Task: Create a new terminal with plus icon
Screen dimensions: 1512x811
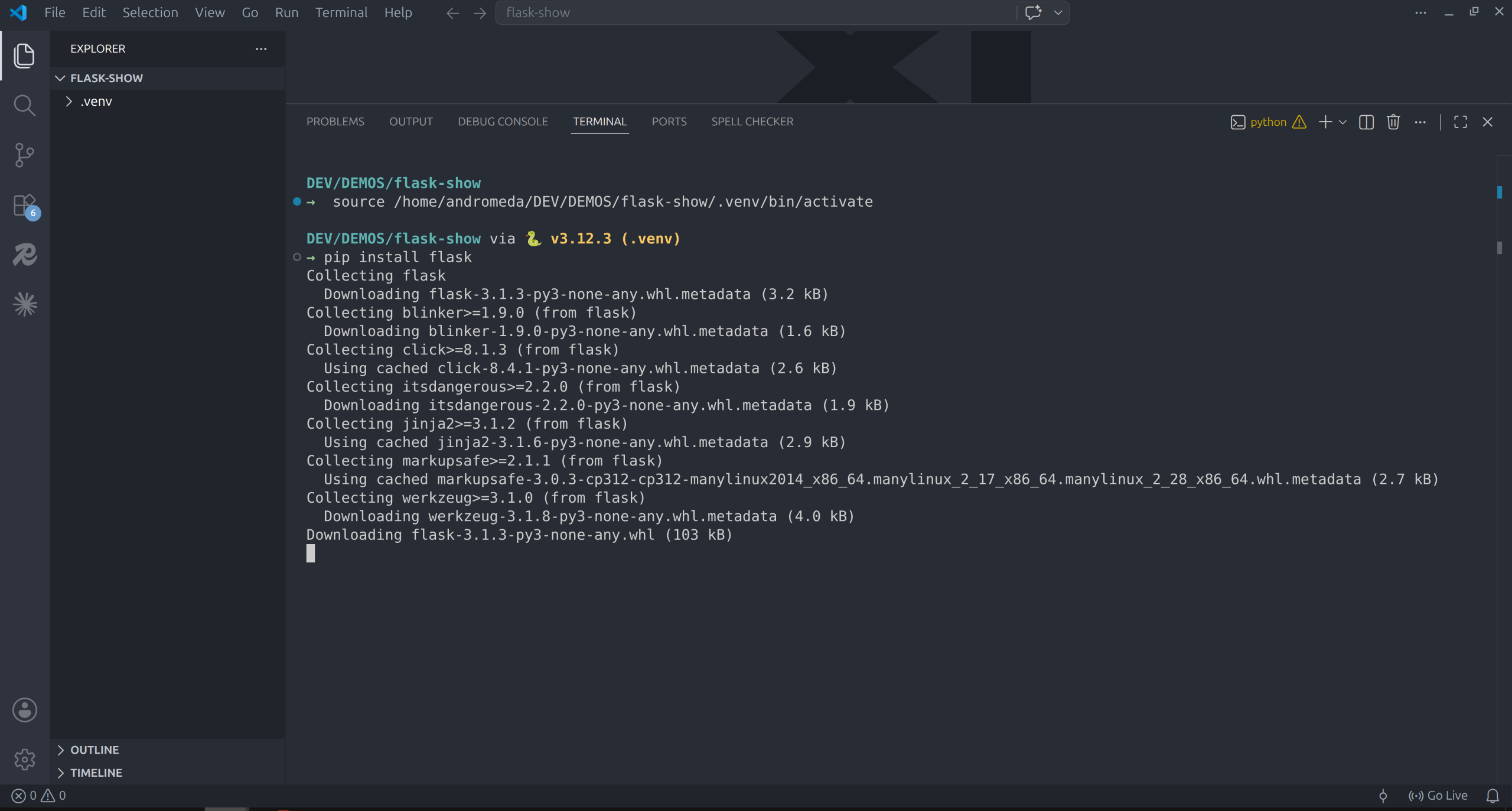Action: (x=1325, y=122)
